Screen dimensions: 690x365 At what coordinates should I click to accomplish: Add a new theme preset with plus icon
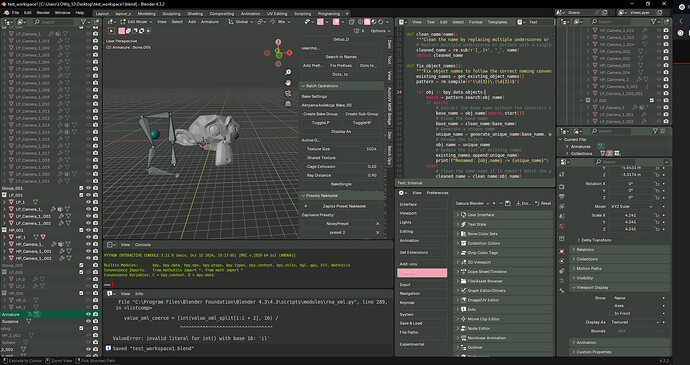(494, 203)
